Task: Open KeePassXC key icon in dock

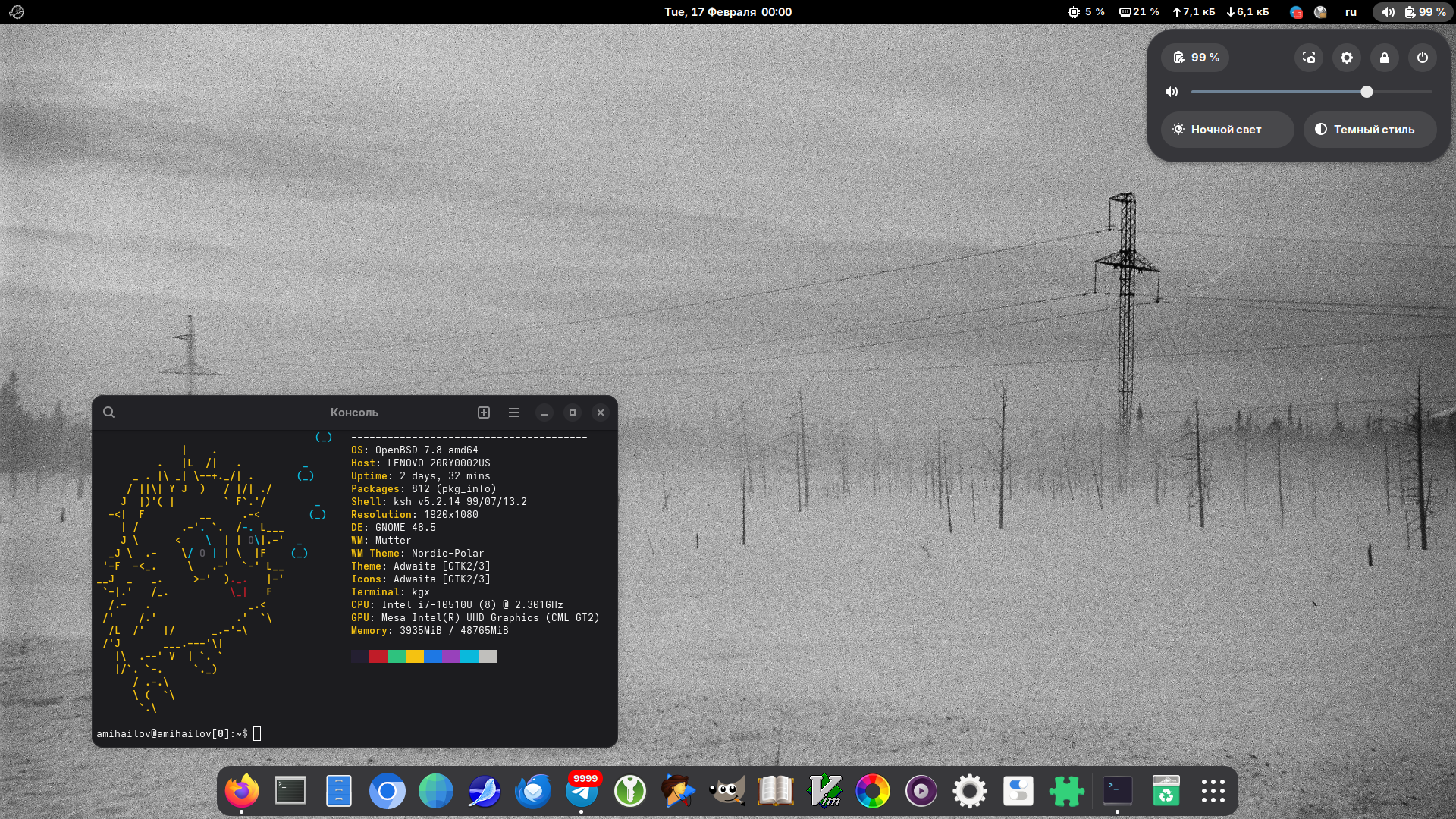Action: pos(630,791)
